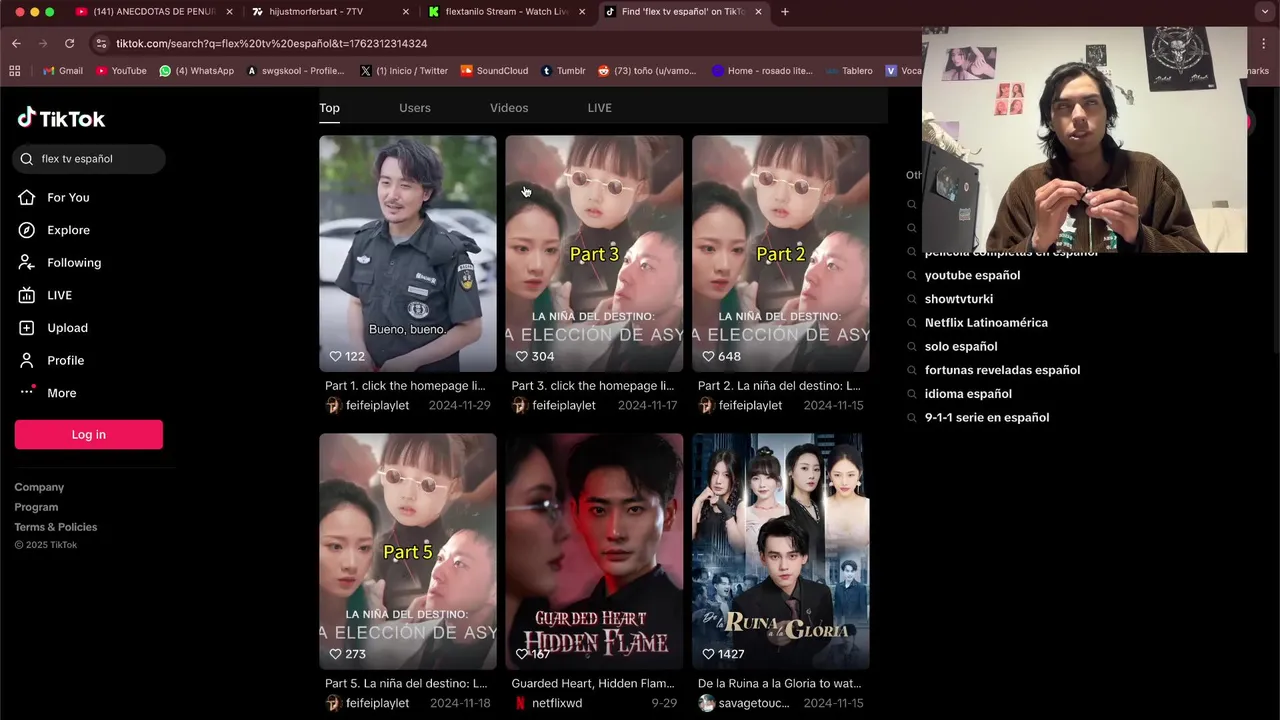Image resolution: width=1280 pixels, height=720 pixels.
Task: Open the Twitter Inicio bookmark
Action: [x=404, y=71]
